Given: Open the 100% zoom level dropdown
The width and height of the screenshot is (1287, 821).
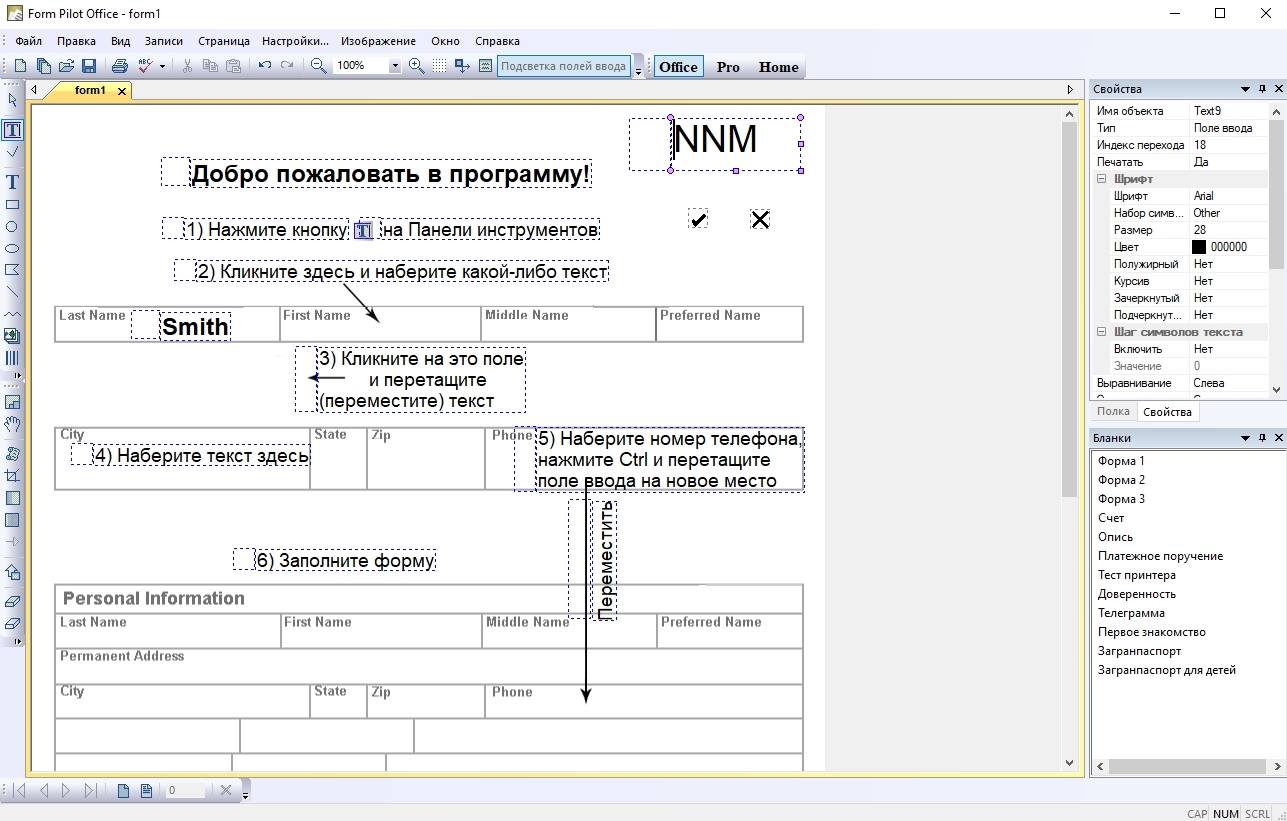Looking at the screenshot, I should click(x=394, y=66).
